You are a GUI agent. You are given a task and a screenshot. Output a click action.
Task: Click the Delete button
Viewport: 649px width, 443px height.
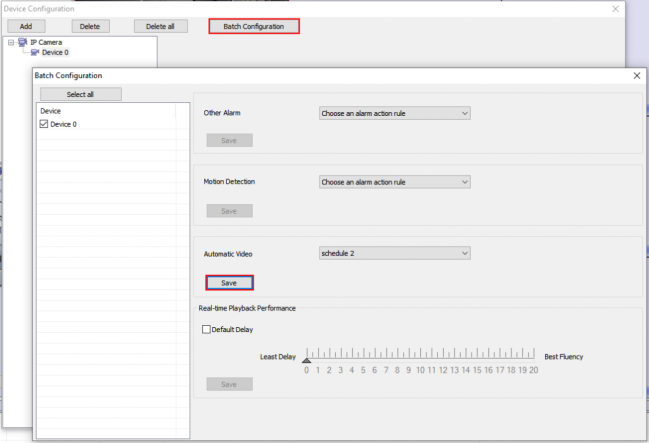(x=90, y=26)
